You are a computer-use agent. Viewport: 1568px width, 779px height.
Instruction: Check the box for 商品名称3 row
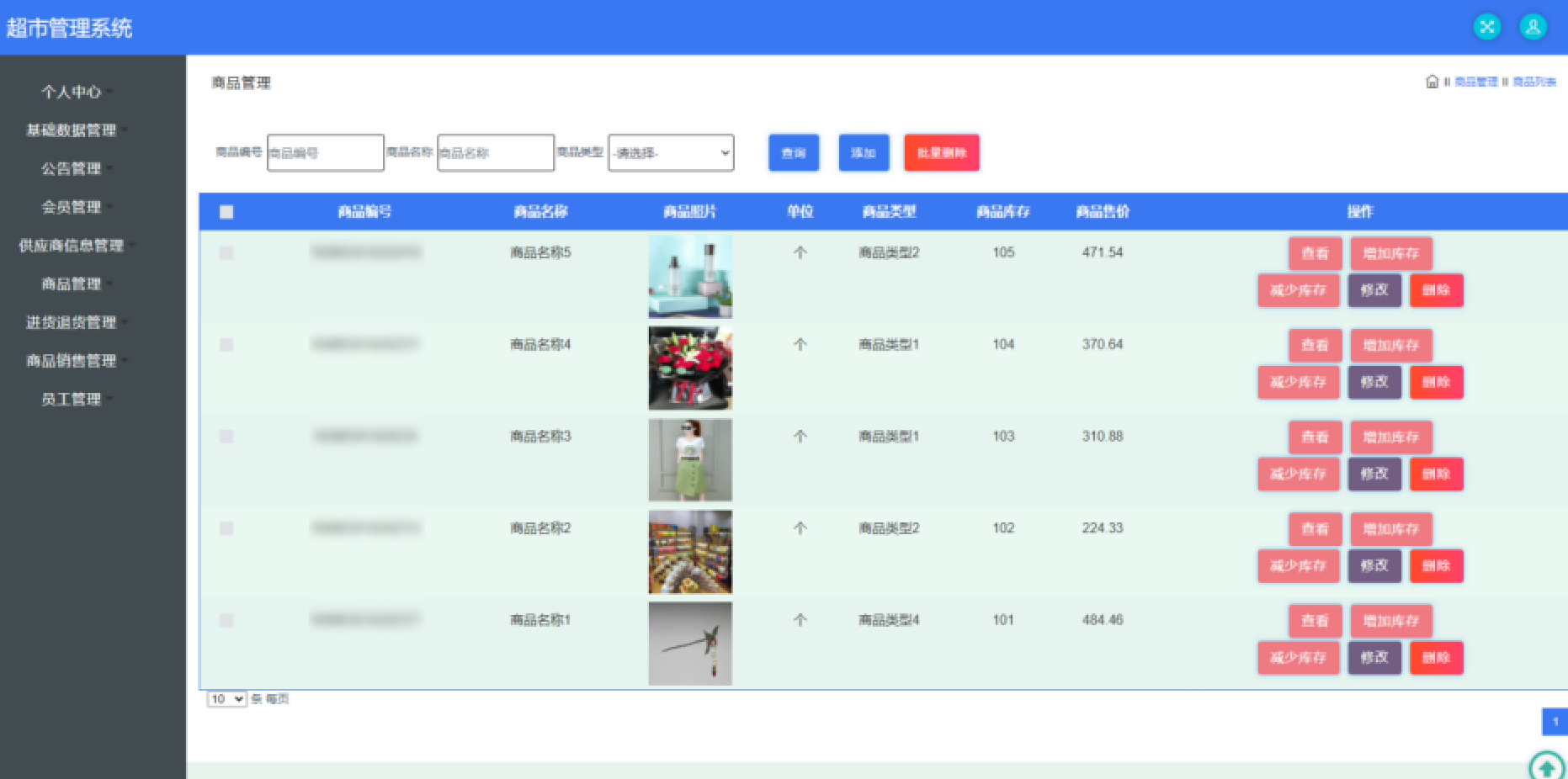click(x=226, y=436)
